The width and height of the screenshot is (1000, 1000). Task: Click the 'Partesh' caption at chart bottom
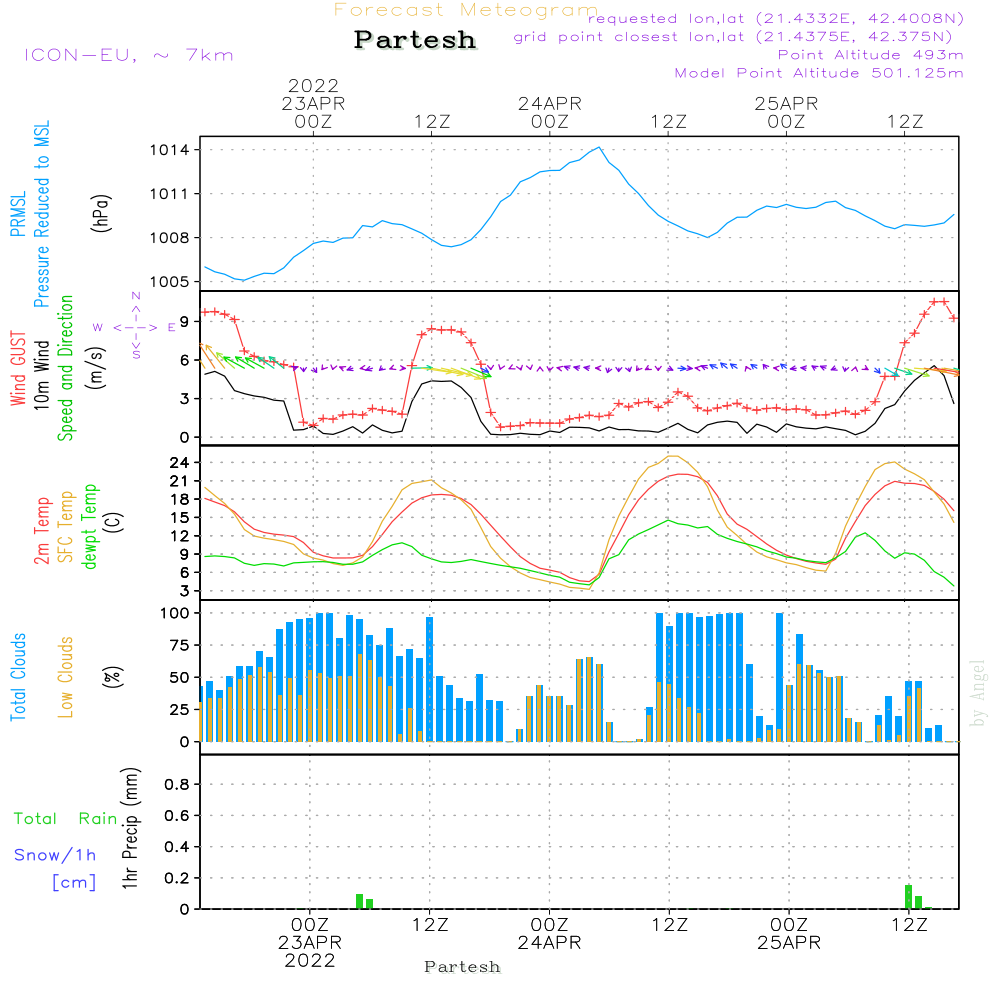pos(462,967)
